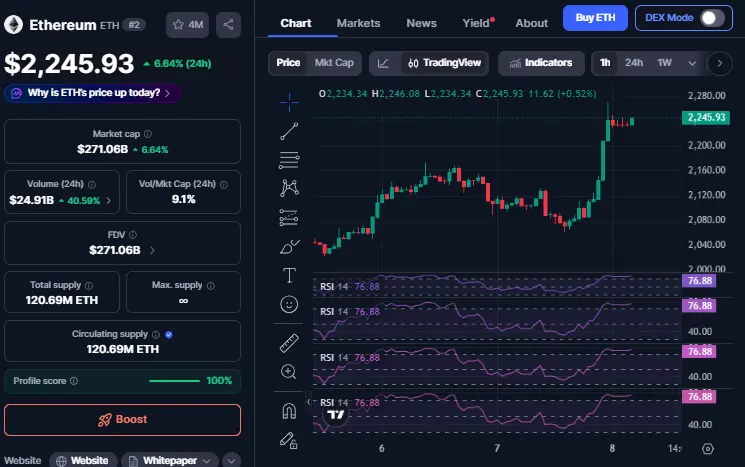This screenshot has height=467, width=745.
Task: Open the News tab
Action: [421, 23]
